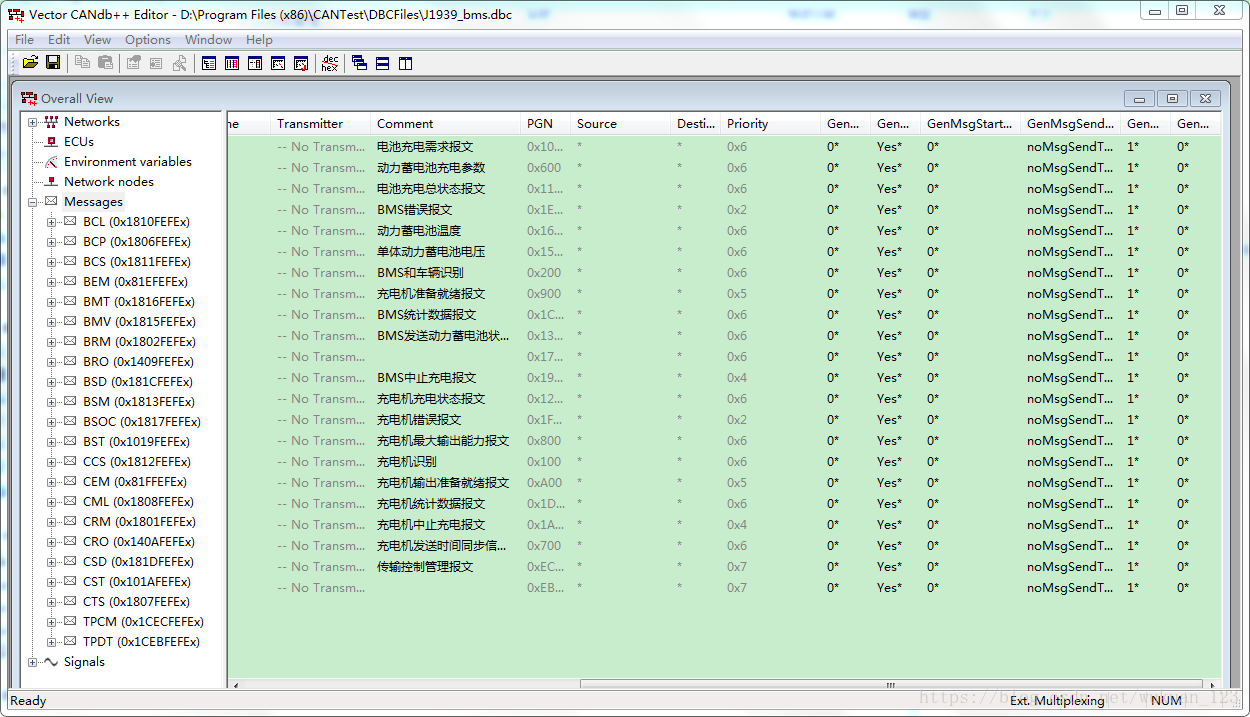1250x717 pixels.
Task: Sort by the Transmitter column header
Action: 321,124
